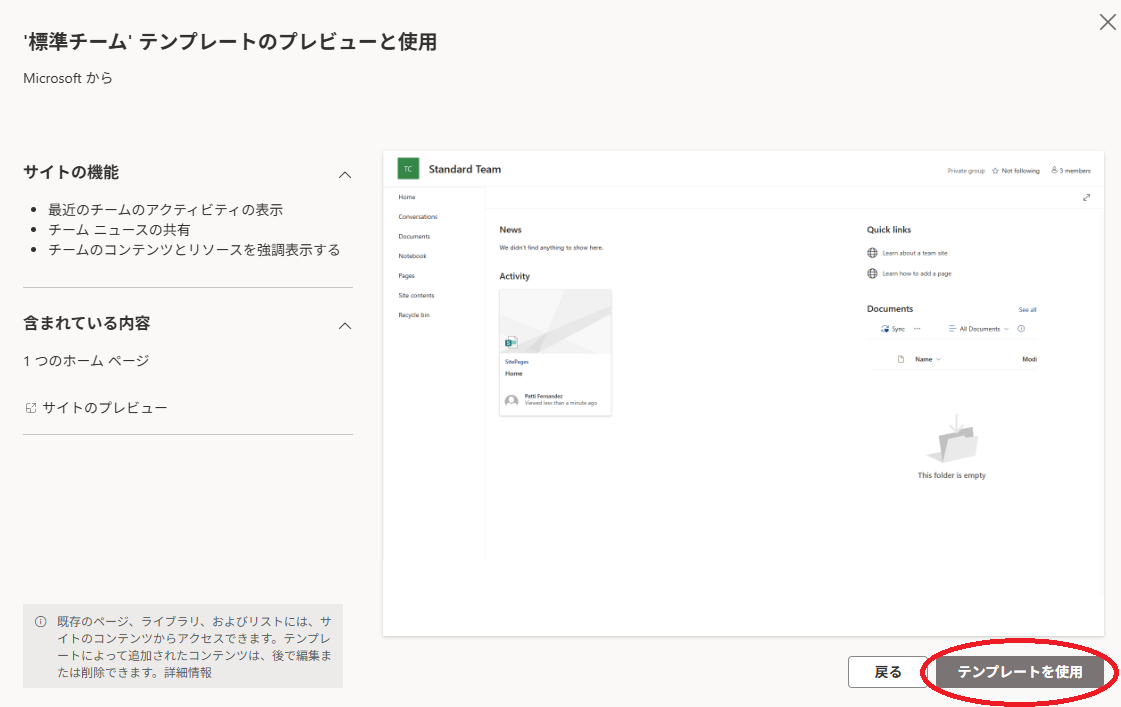The height and width of the screenshot is (707, 1121).
Task: Open the Learn how to add a page link
Action: pyautogui.click(x=917, y=274)
